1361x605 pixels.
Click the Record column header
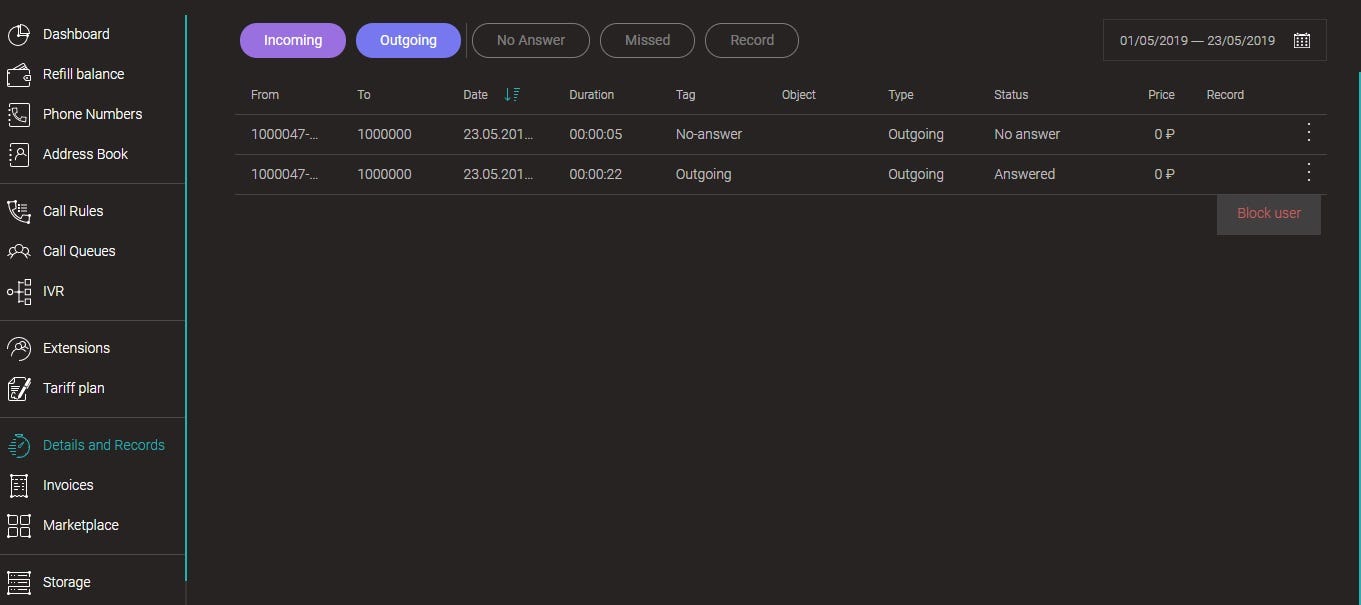(1225, 95)
